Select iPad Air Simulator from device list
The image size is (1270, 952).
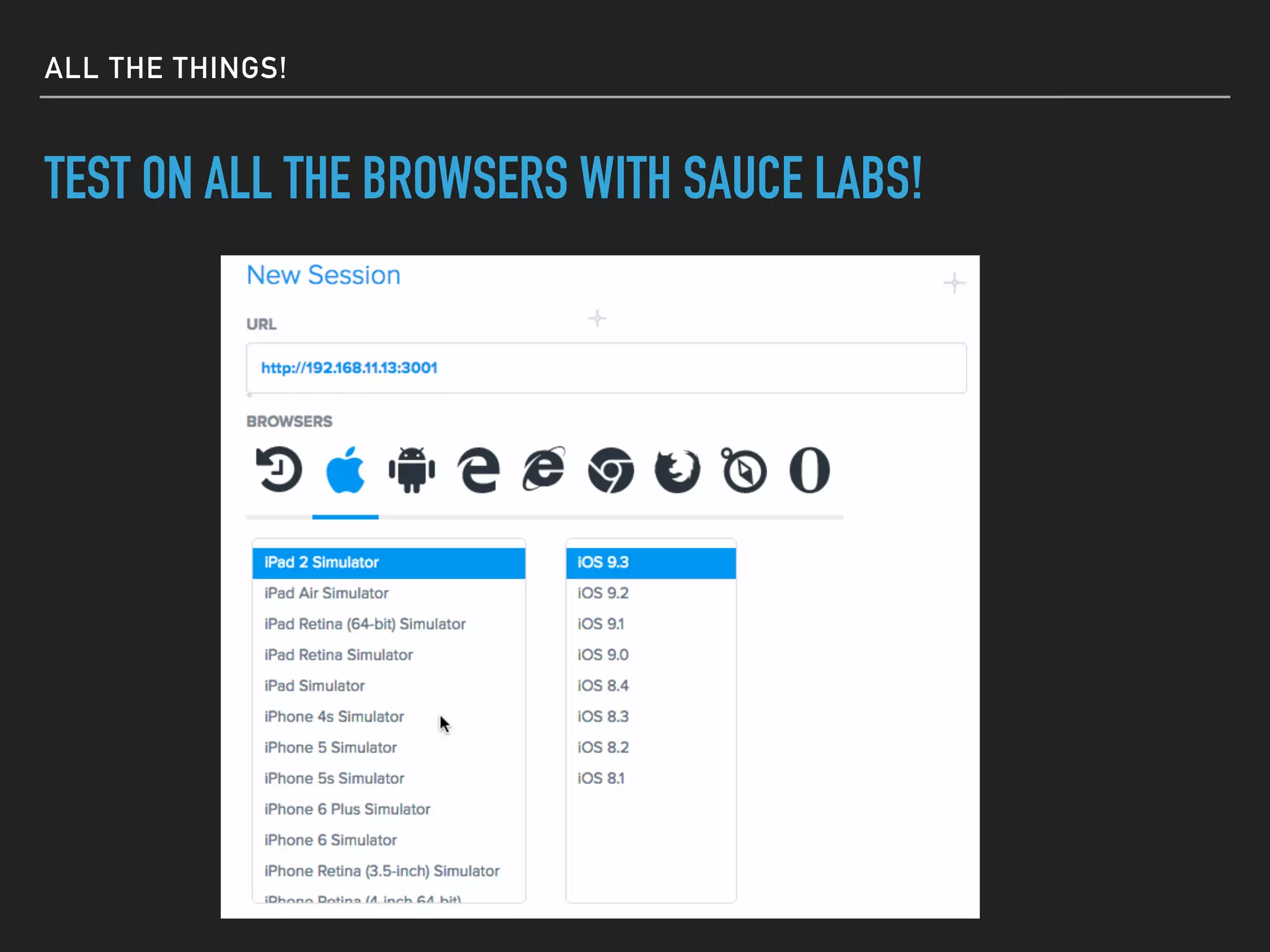(x=327, y=593)
